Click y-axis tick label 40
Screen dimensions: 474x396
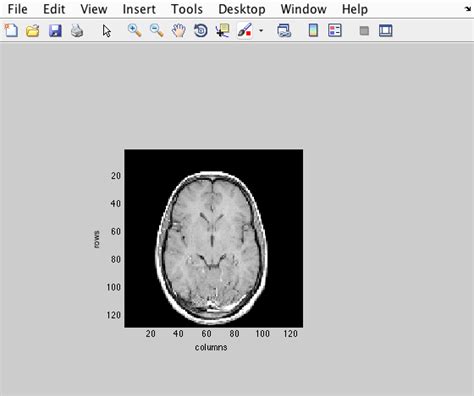(116, 203)
